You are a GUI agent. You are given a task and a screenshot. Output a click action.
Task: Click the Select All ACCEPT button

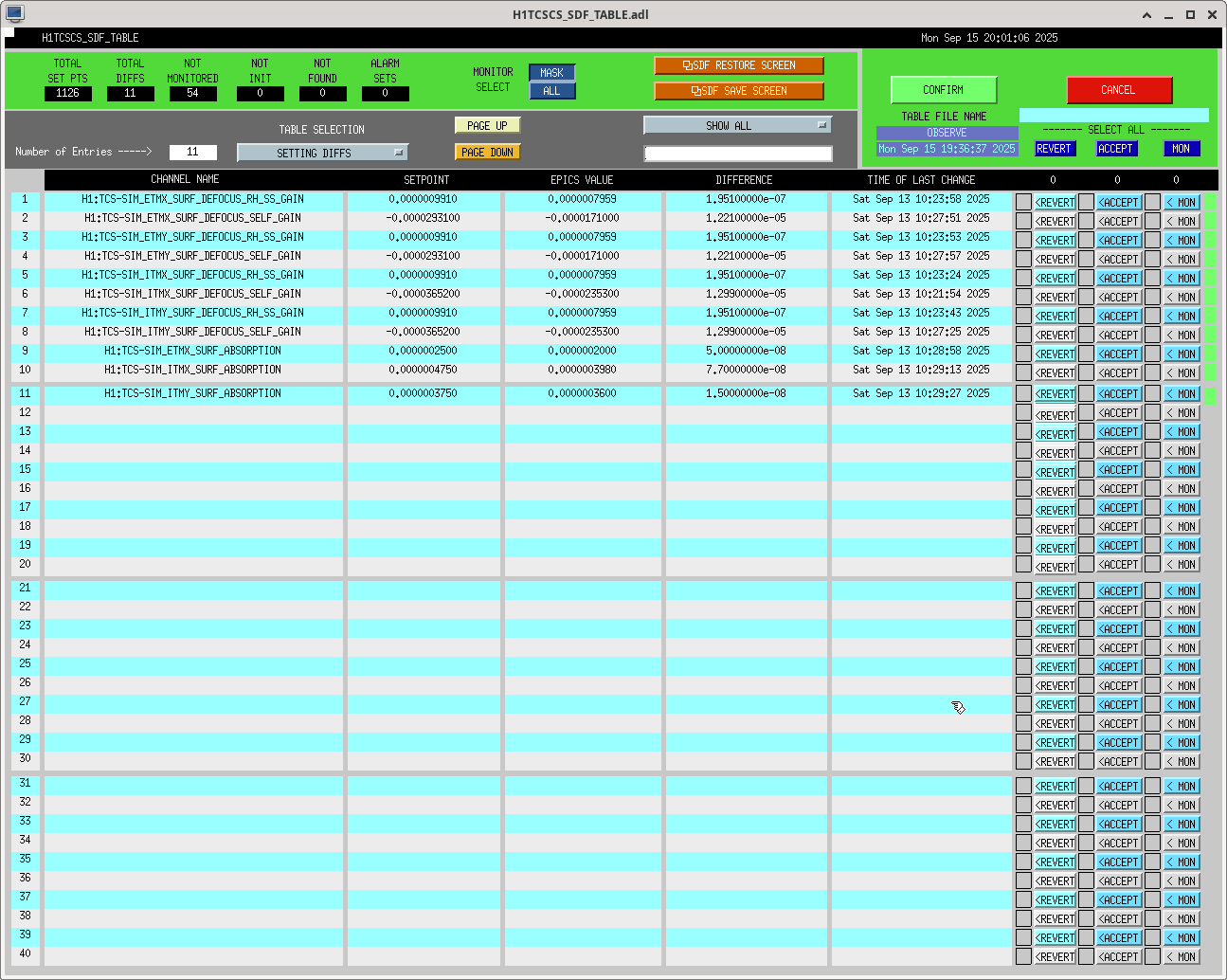1115,149
